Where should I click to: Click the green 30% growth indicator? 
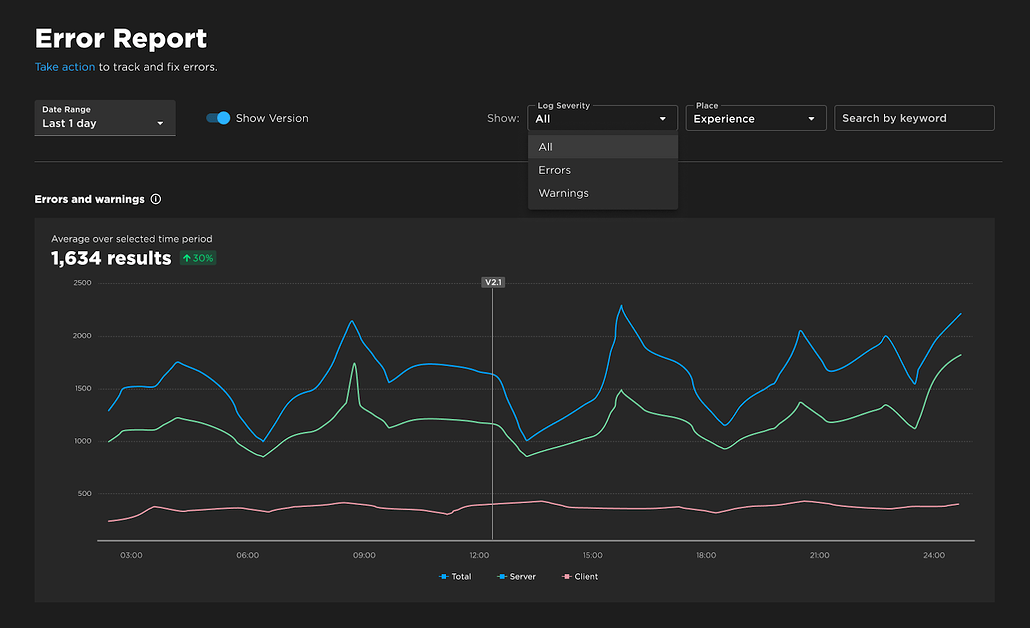pos(196,258)
